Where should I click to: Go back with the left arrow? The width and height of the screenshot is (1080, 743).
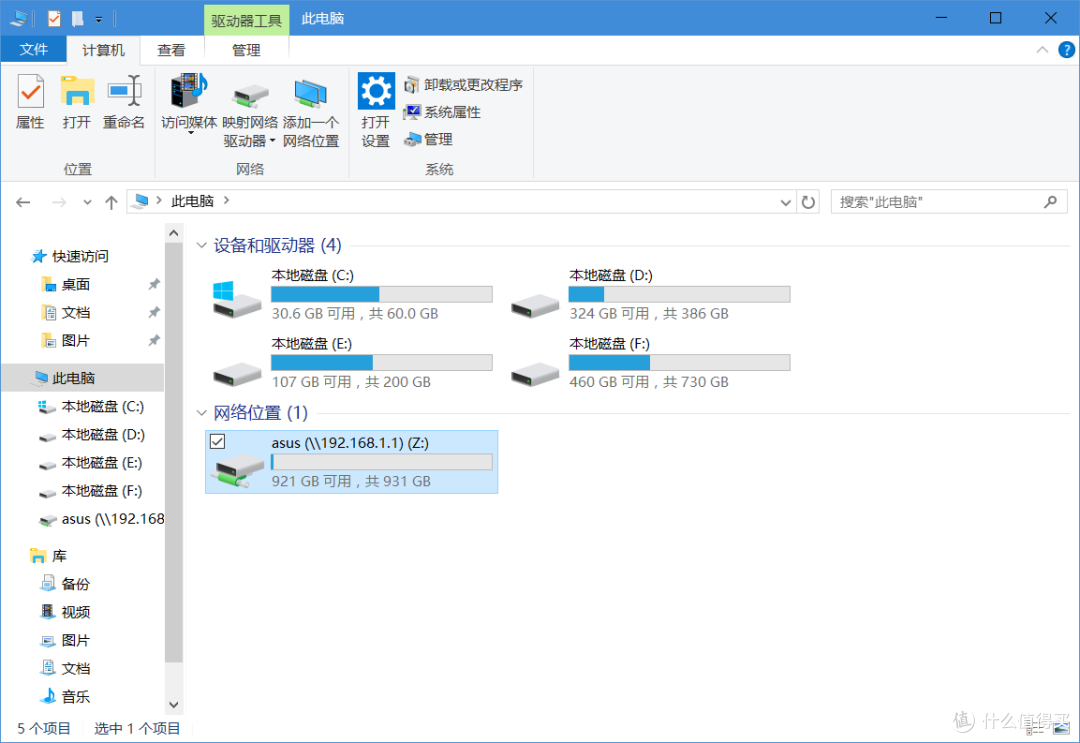coord(23,202)
